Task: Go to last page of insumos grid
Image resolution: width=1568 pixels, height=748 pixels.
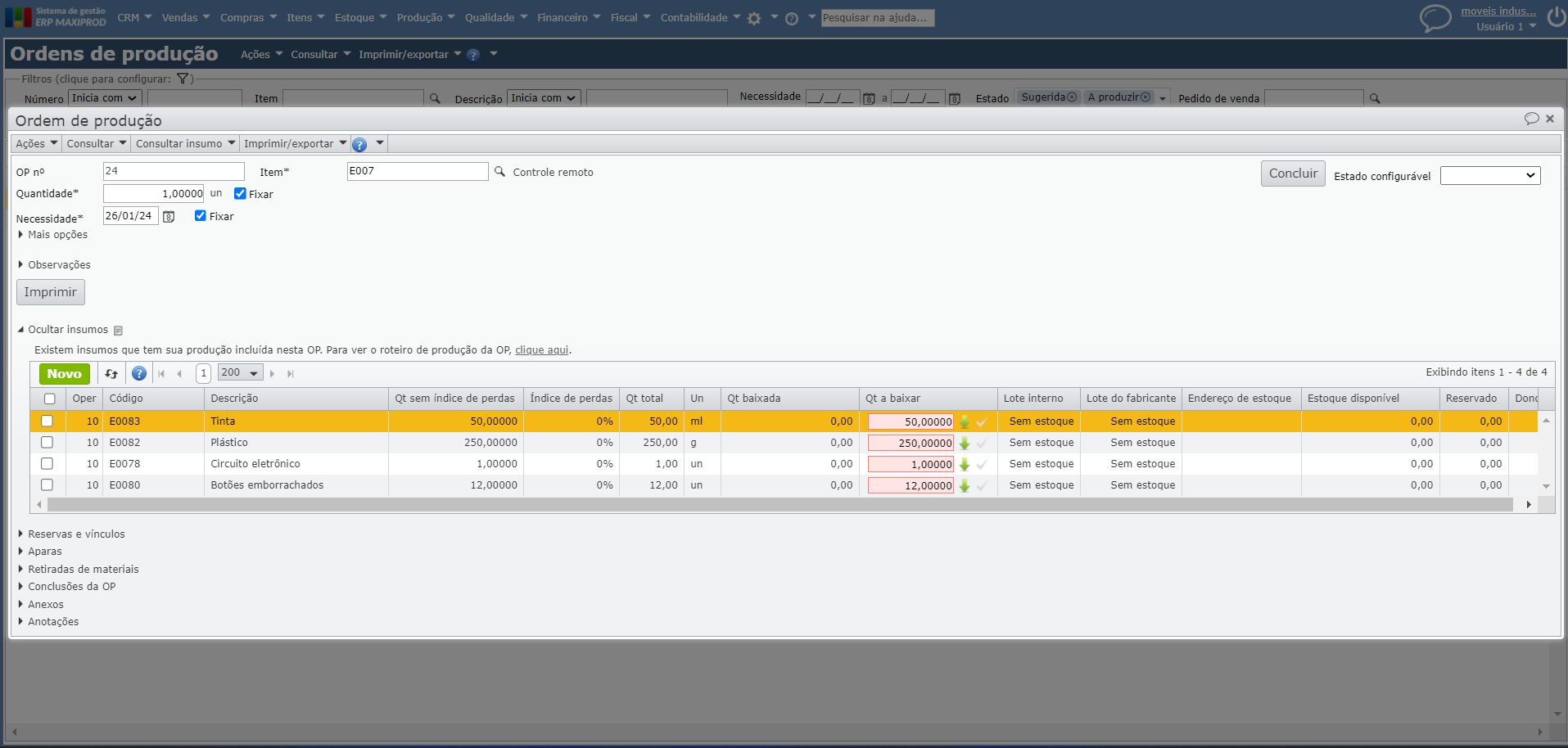Action: pos(291,373)
